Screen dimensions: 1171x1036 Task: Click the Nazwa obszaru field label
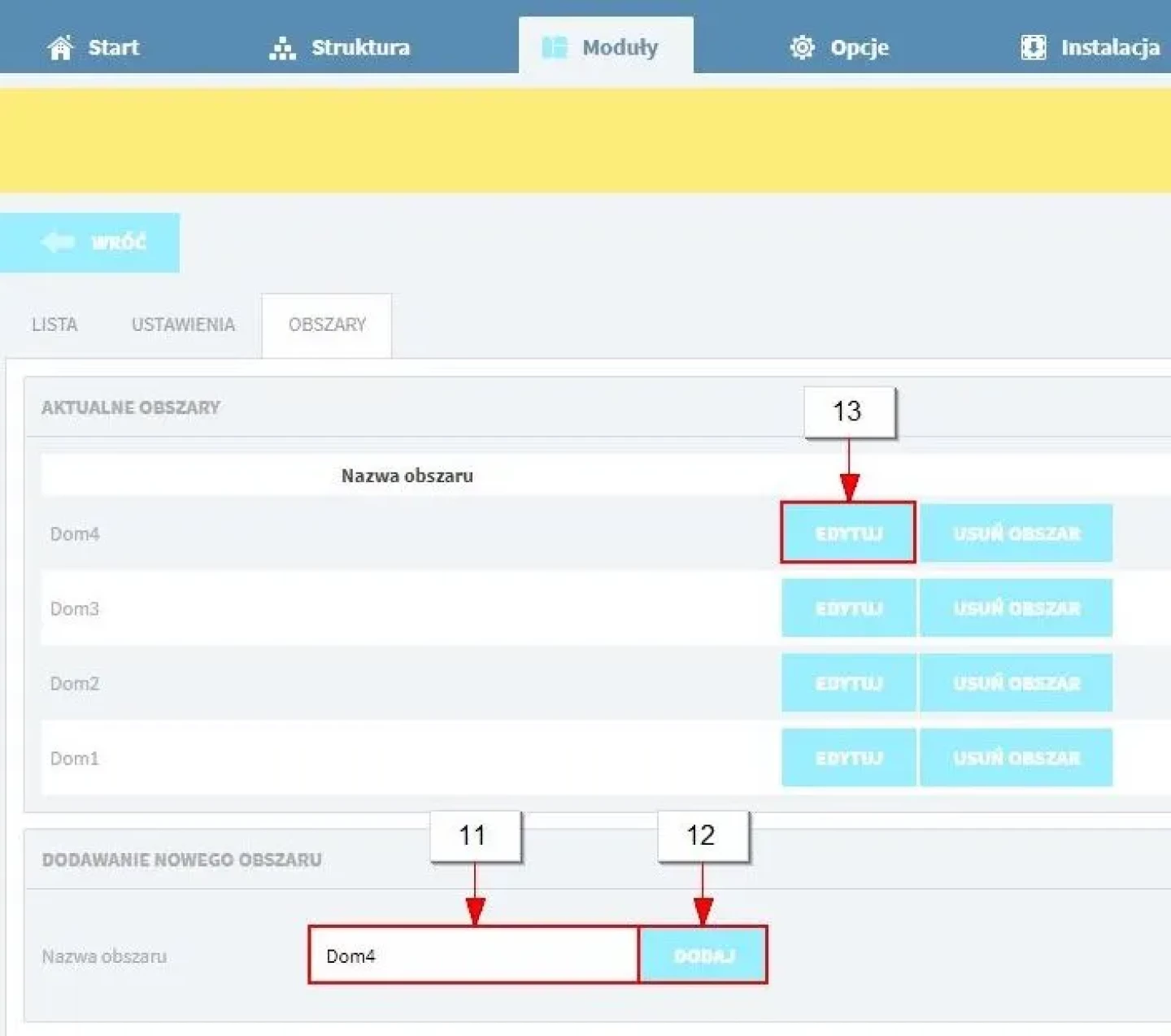[x=104, y=956]
